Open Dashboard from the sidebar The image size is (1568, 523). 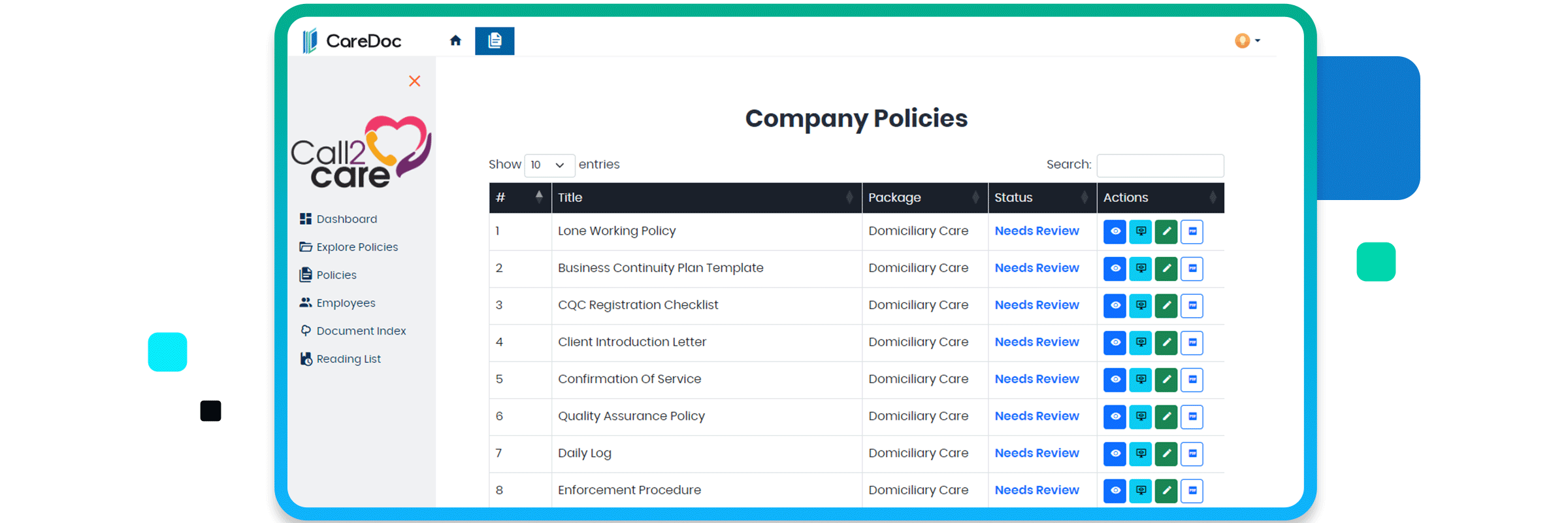346,219
